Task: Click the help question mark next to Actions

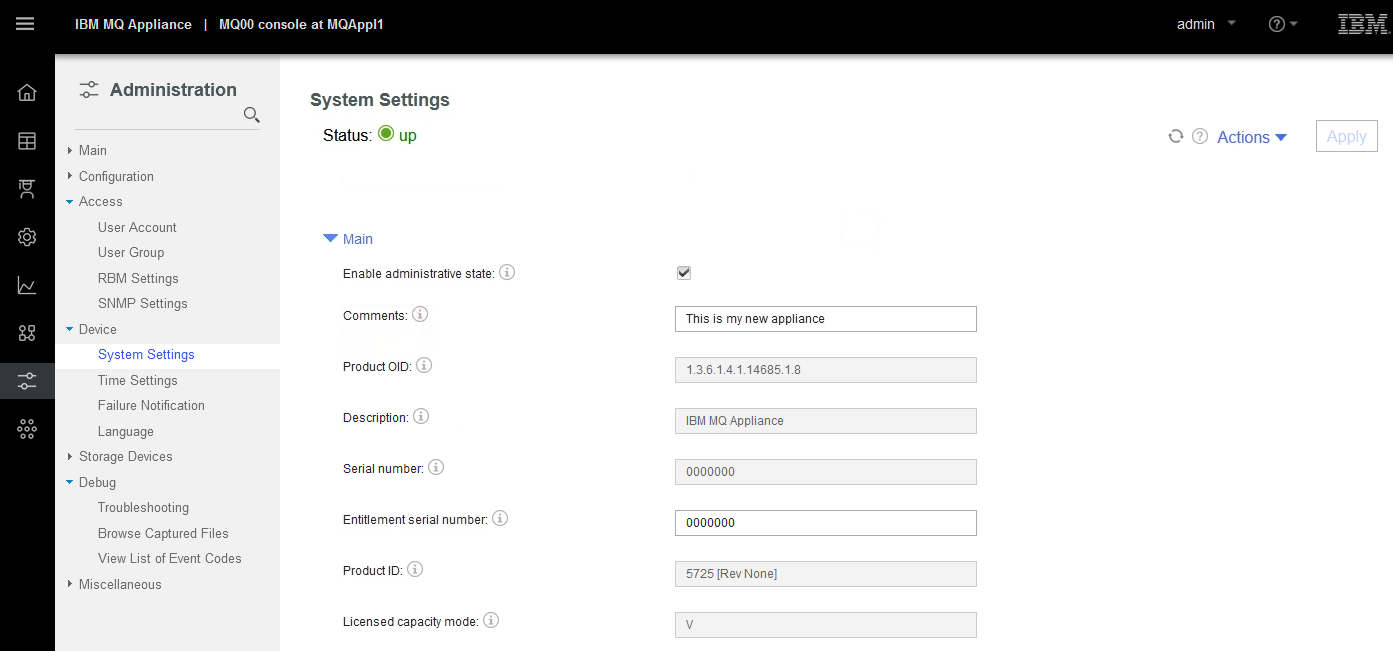Action: point(1200,136)
